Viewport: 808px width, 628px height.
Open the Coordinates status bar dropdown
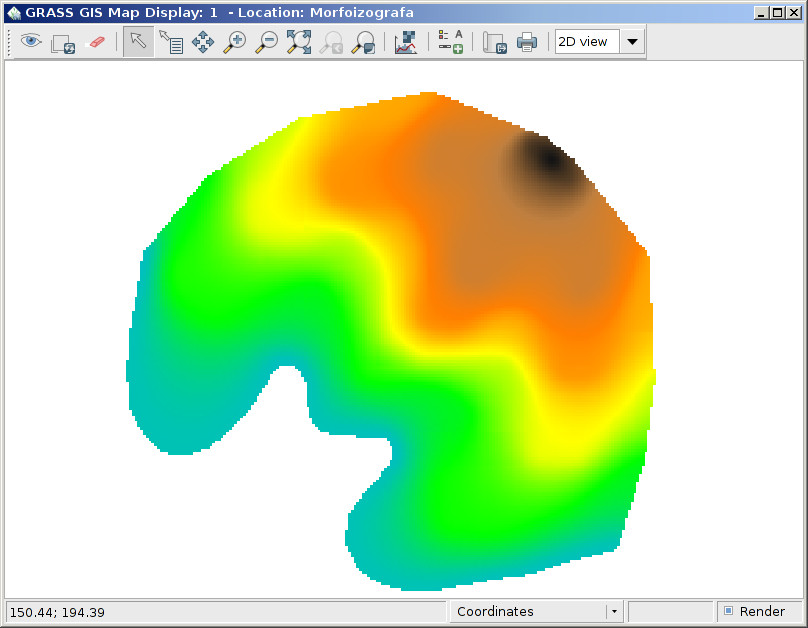[613, 611]
